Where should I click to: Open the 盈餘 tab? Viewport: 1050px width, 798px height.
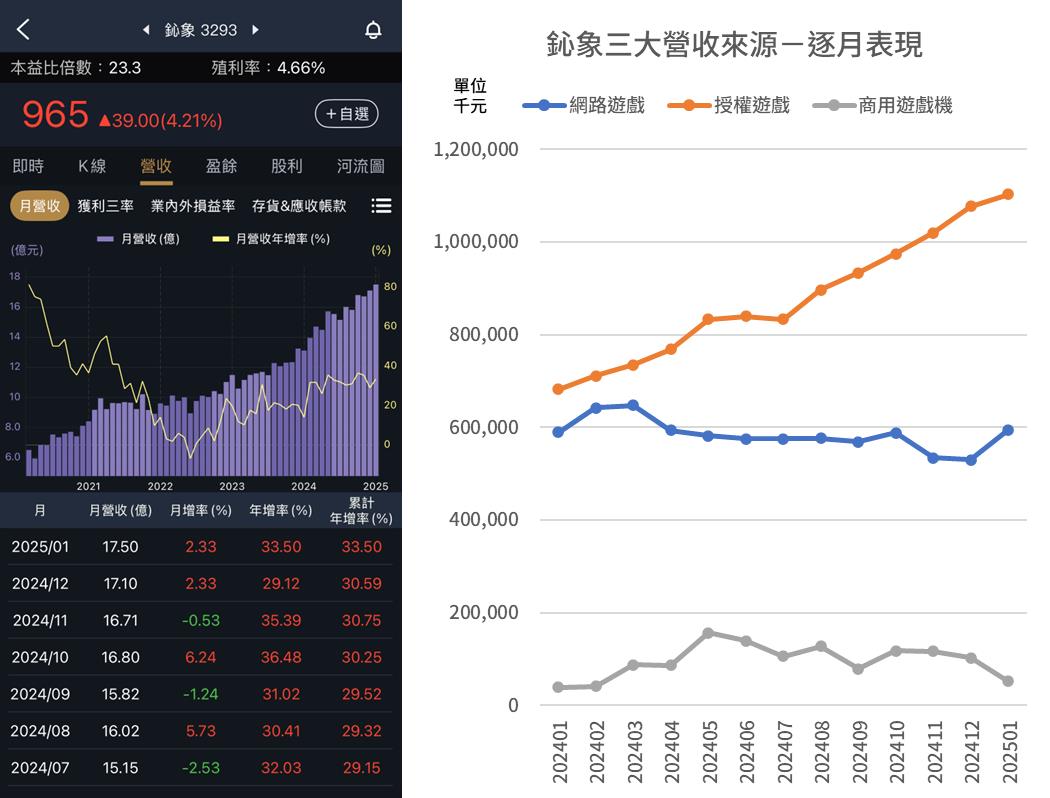[x=221, y=166]
